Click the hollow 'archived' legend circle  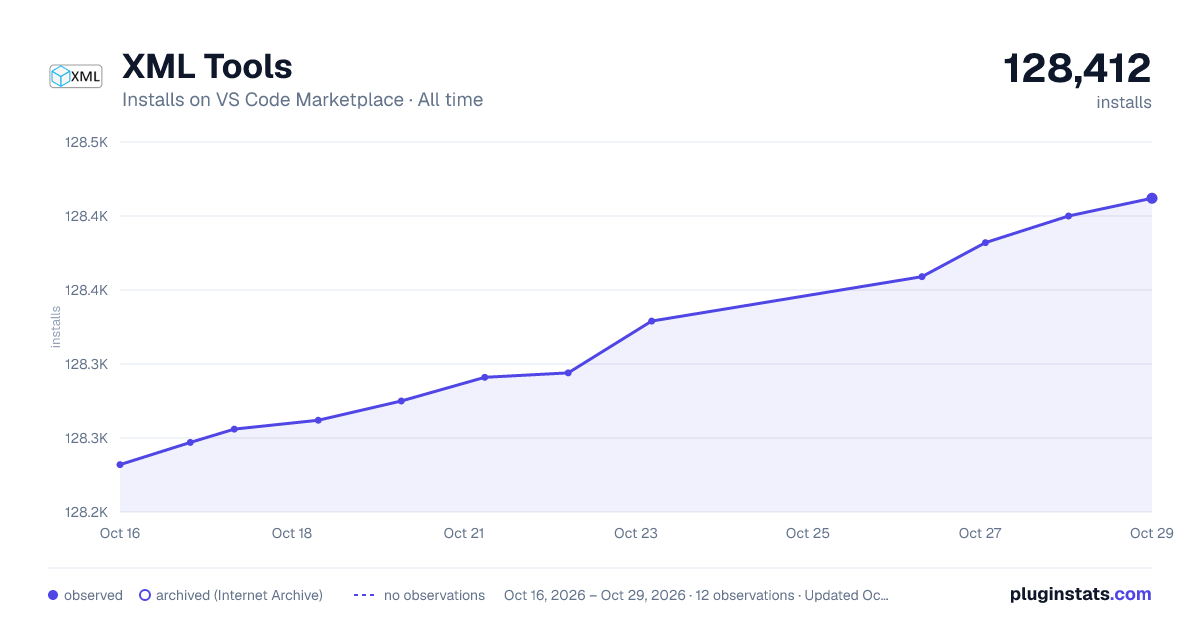pyautogui.click(x=145, y=595)
